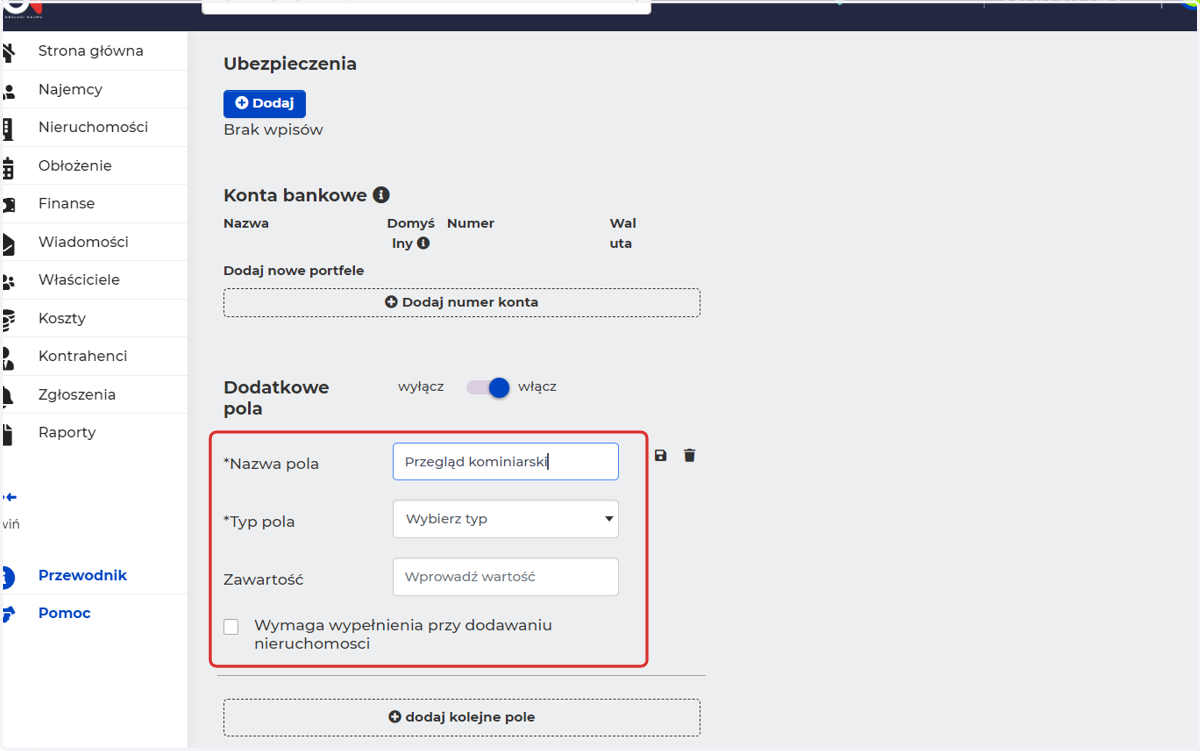Click the Zgłoszenia bell icon
The width and height of the screenshot is (1200, 751).
(8, 395)
